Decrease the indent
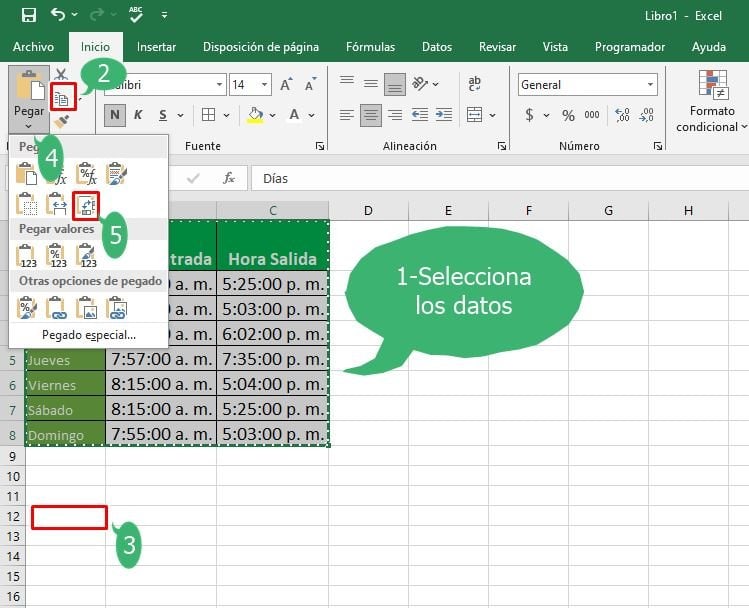Image resolution: width=749 pixels, height=608 pixels. [419, 115]
